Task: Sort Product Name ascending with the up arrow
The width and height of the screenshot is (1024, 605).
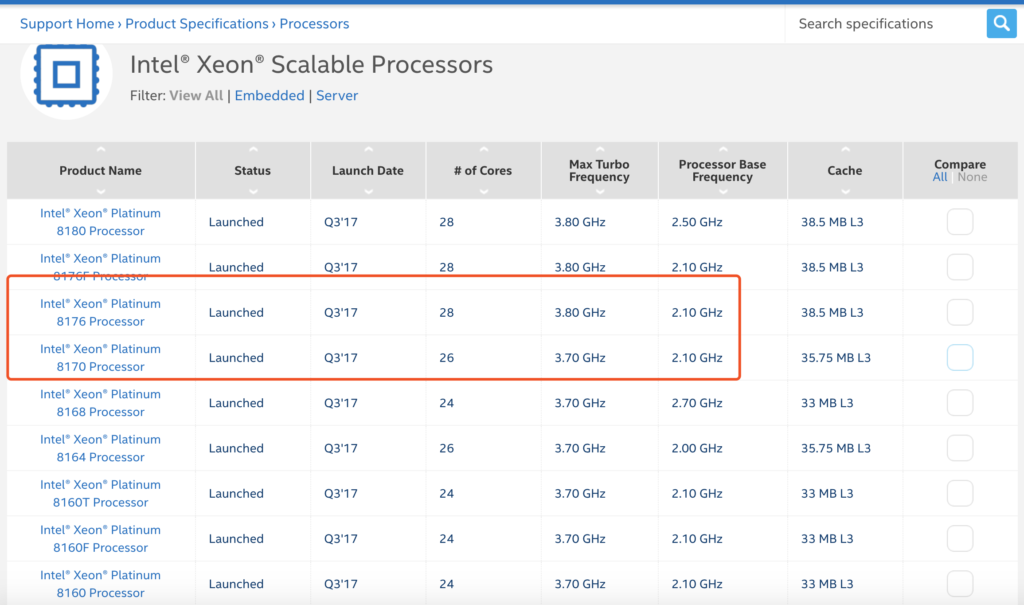Action: click(101, 150)
